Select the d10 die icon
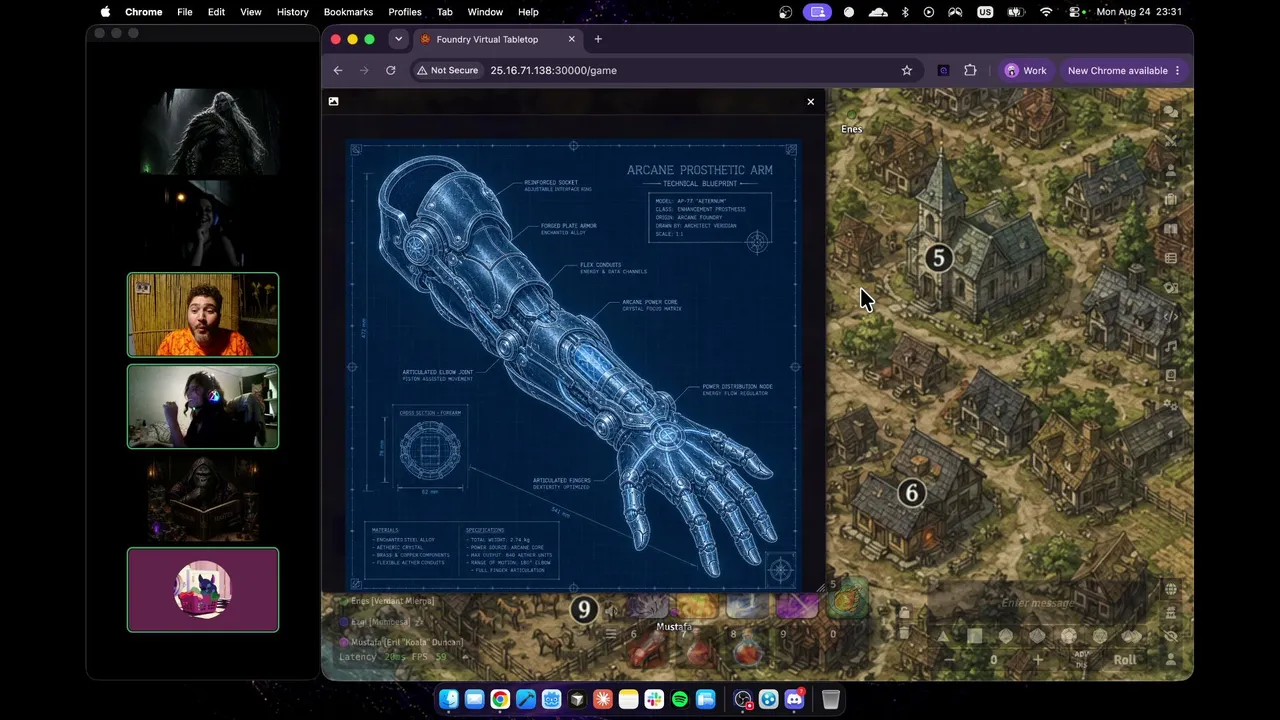Viewport: 1280px width, 720px height. click(x=1037, y=636)
